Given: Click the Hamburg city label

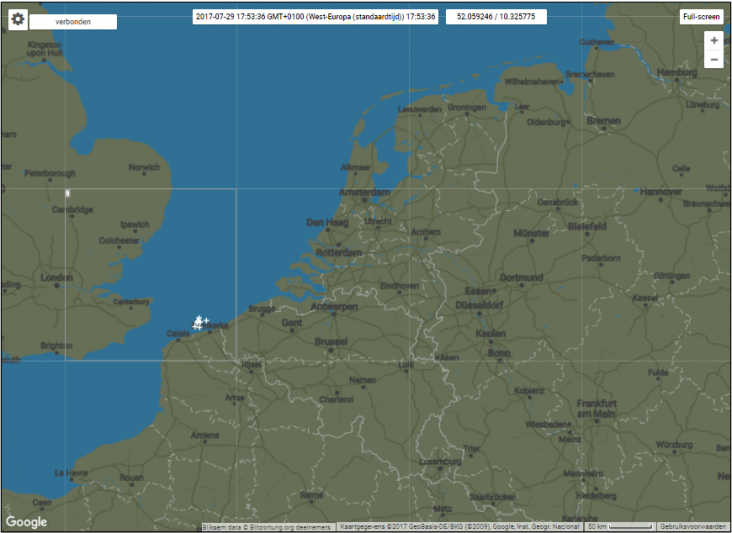Looking at the screenshot, I should click(677, 71).
